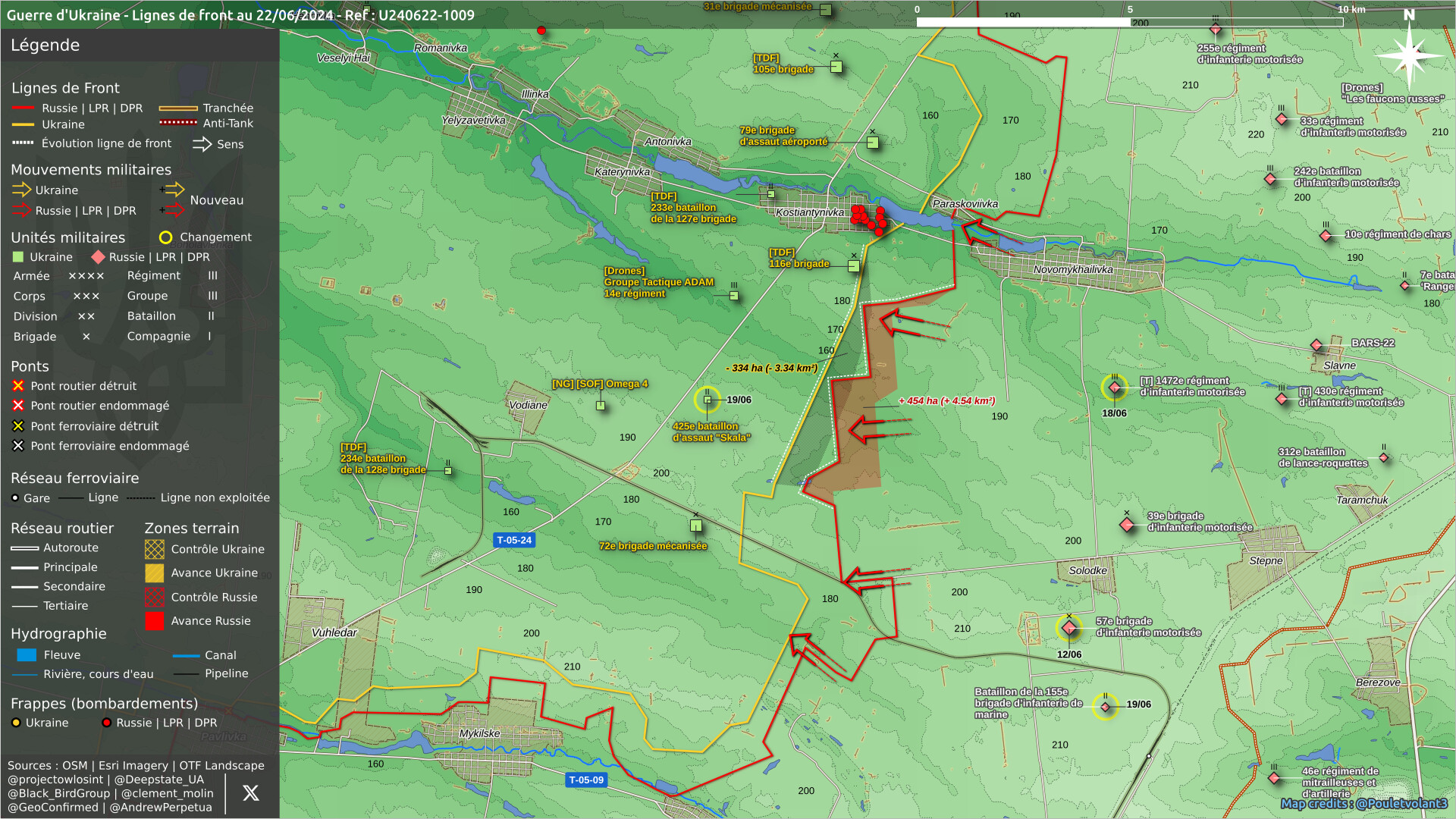Click the north compass star icon
1456x819 pixels.
tap(1408, 55)
